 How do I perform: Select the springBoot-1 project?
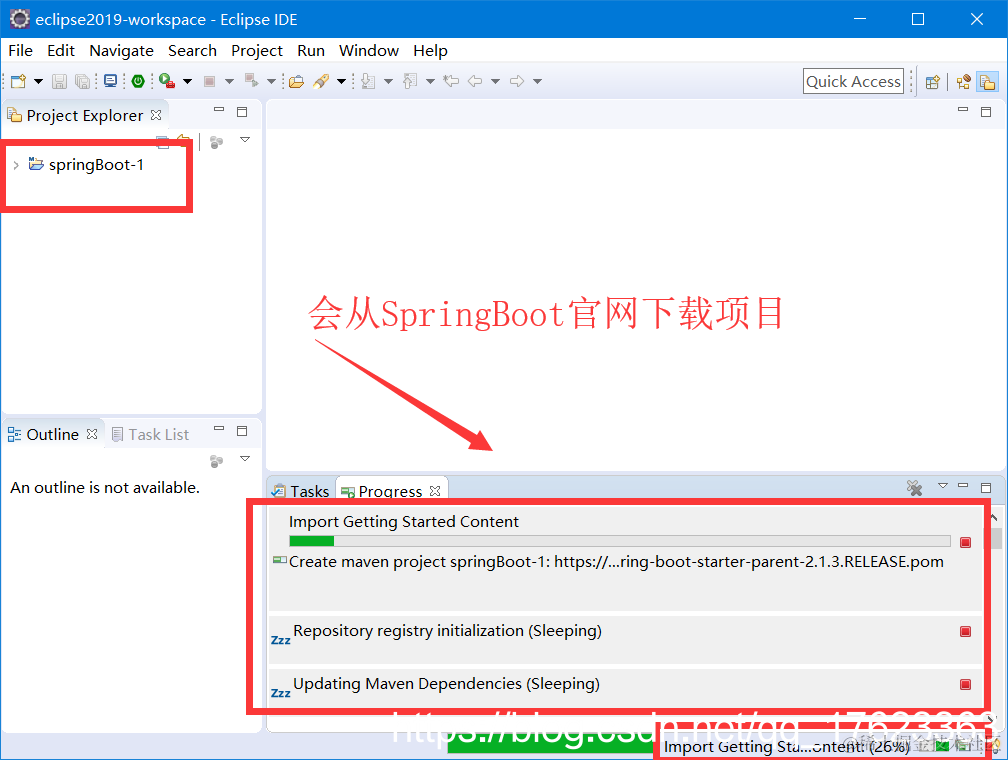96,165
